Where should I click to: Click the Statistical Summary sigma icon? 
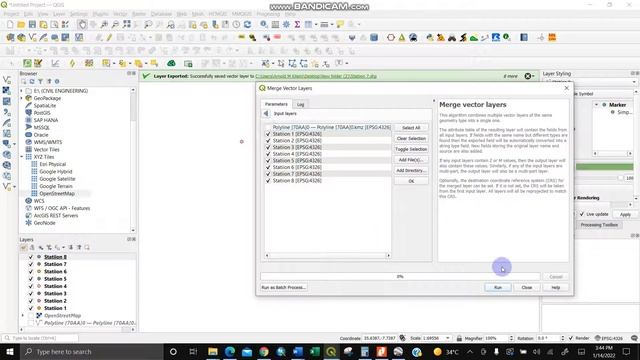click(297, 24)
